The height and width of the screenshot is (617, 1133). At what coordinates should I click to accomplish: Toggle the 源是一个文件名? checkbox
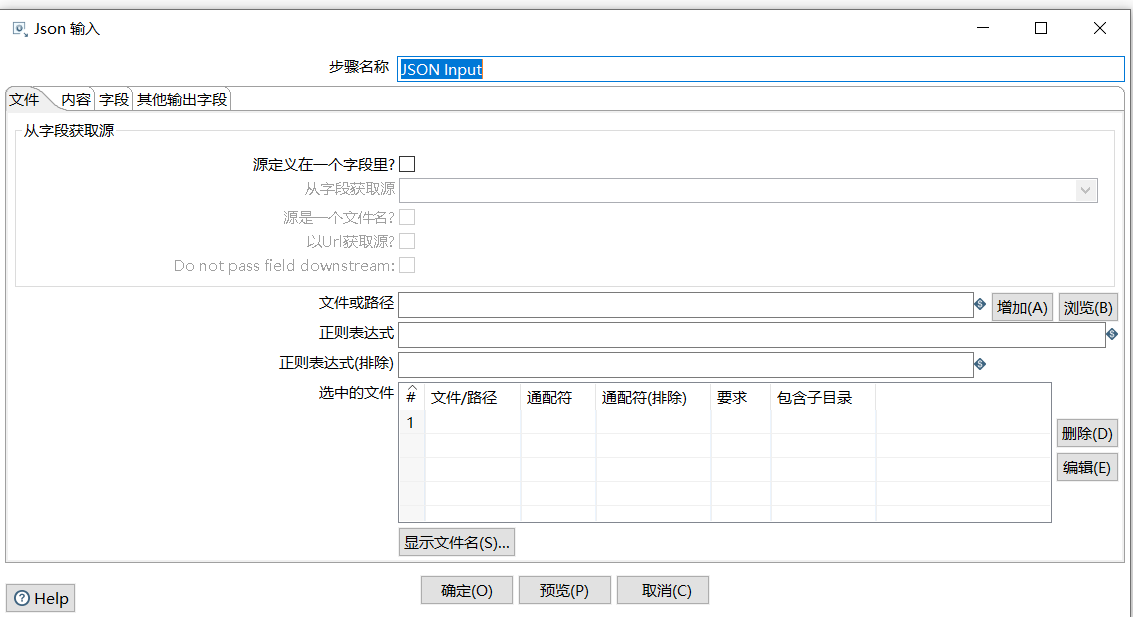click(x=408, y=217)
